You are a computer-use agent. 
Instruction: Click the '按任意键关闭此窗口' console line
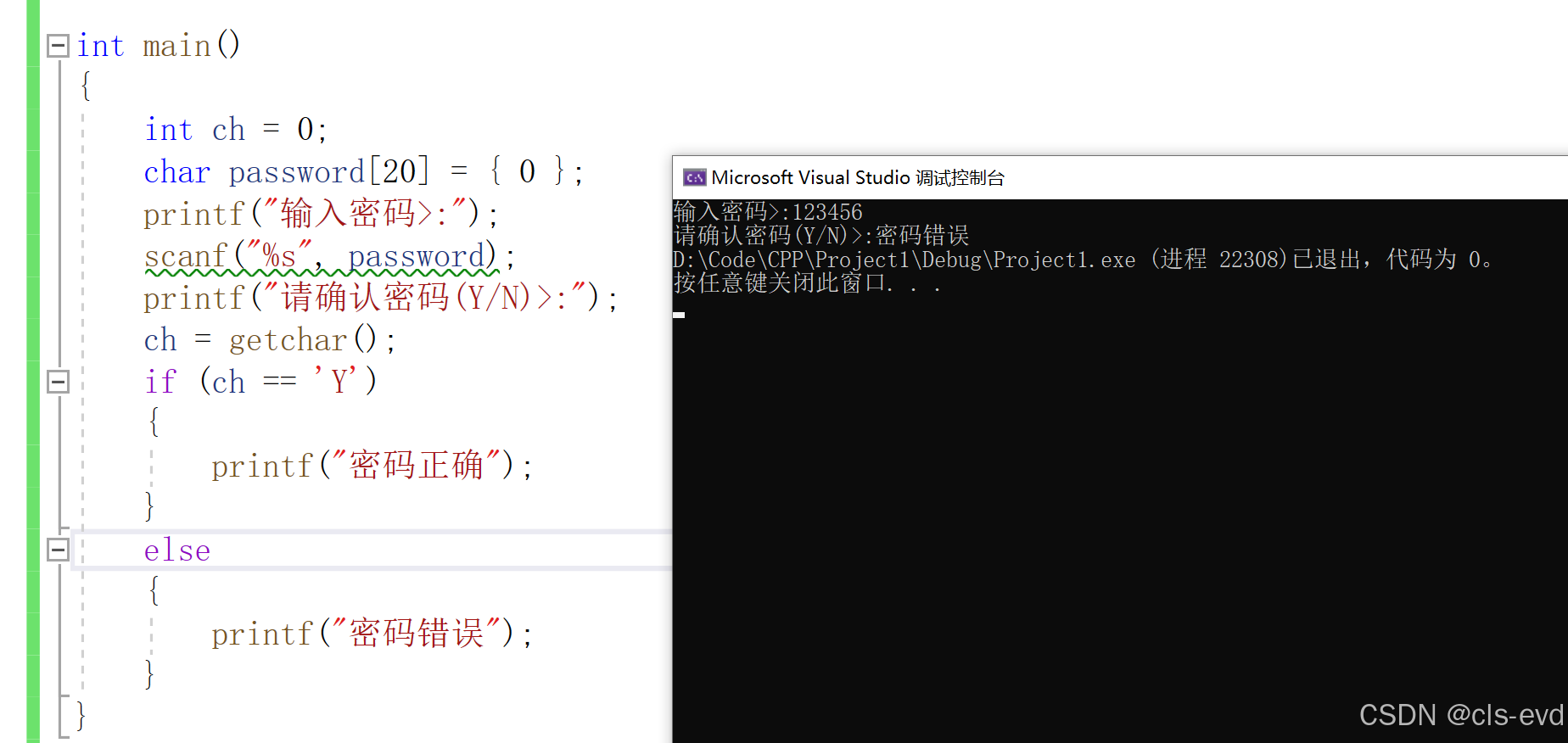(807, 282)
